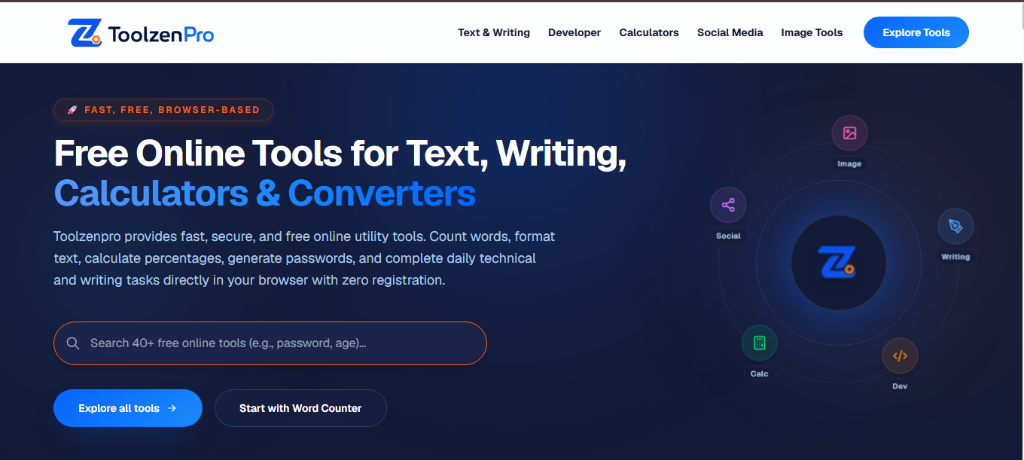Open the Text & Writing menu
The height and width of the screenshot is (460, 1024).
[494, 33]
